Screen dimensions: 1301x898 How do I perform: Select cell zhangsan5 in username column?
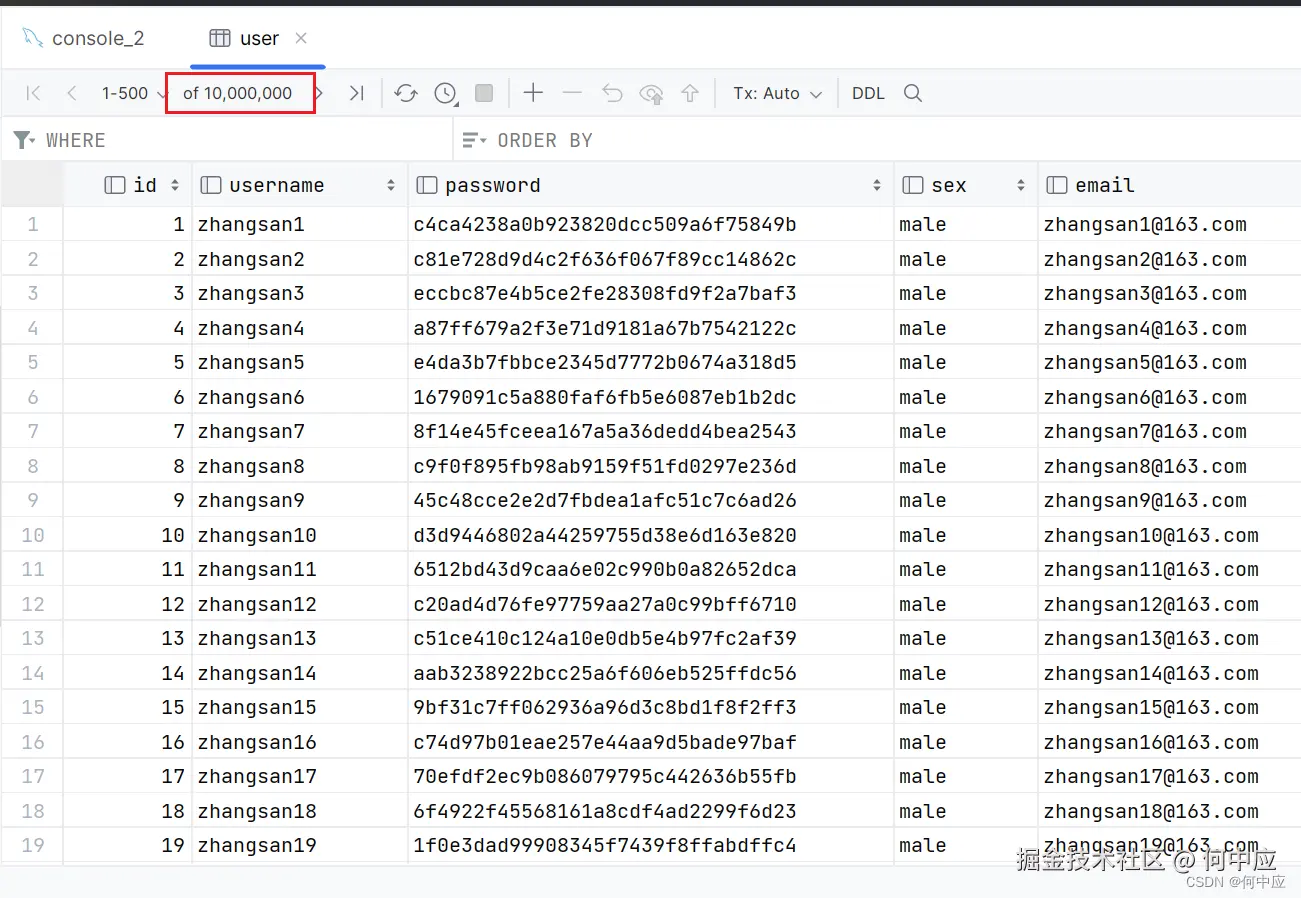pyautogui.click(x=300, y=362)
